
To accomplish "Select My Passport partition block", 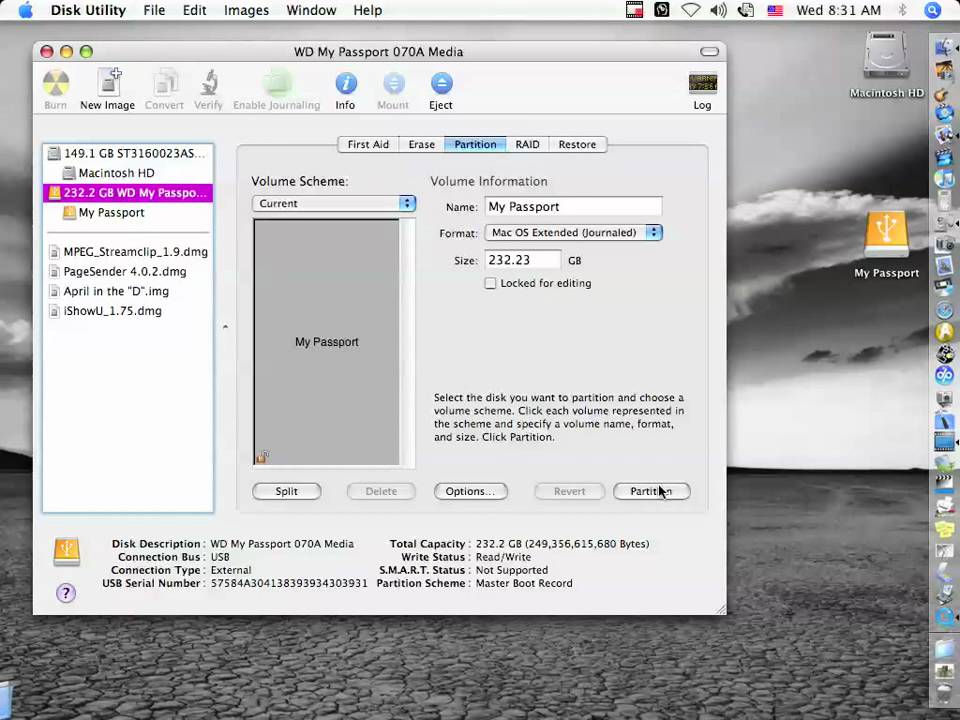I will point(326,342).
